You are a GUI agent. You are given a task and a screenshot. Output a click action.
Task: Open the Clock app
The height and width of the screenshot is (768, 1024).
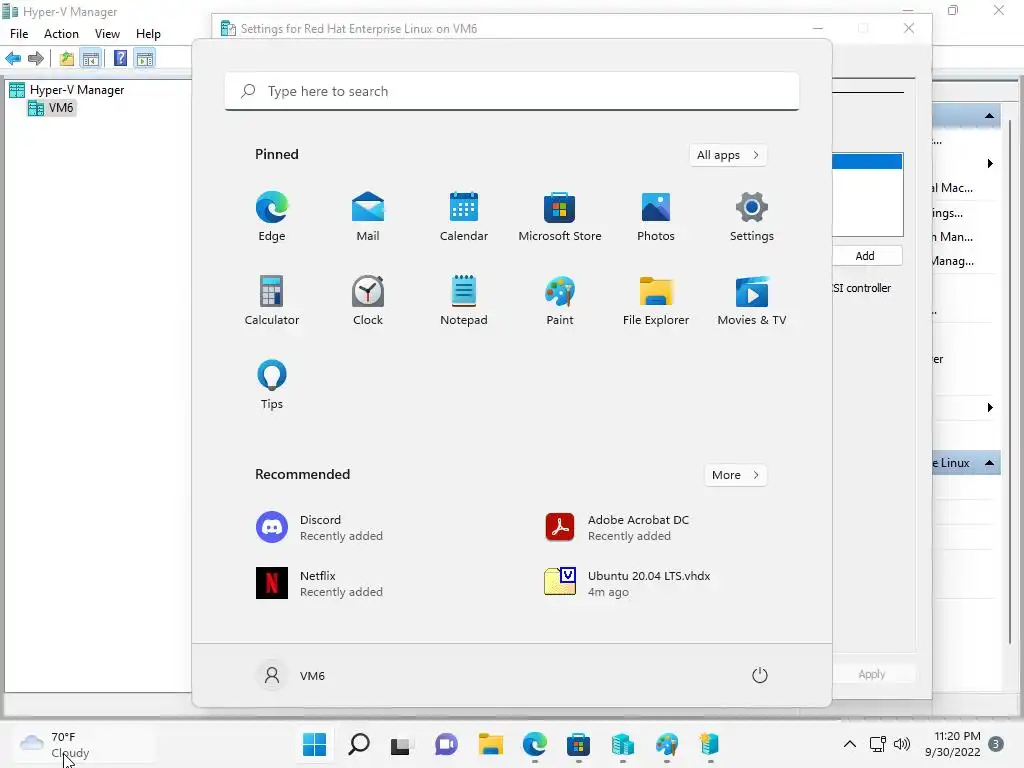(368, 301)
